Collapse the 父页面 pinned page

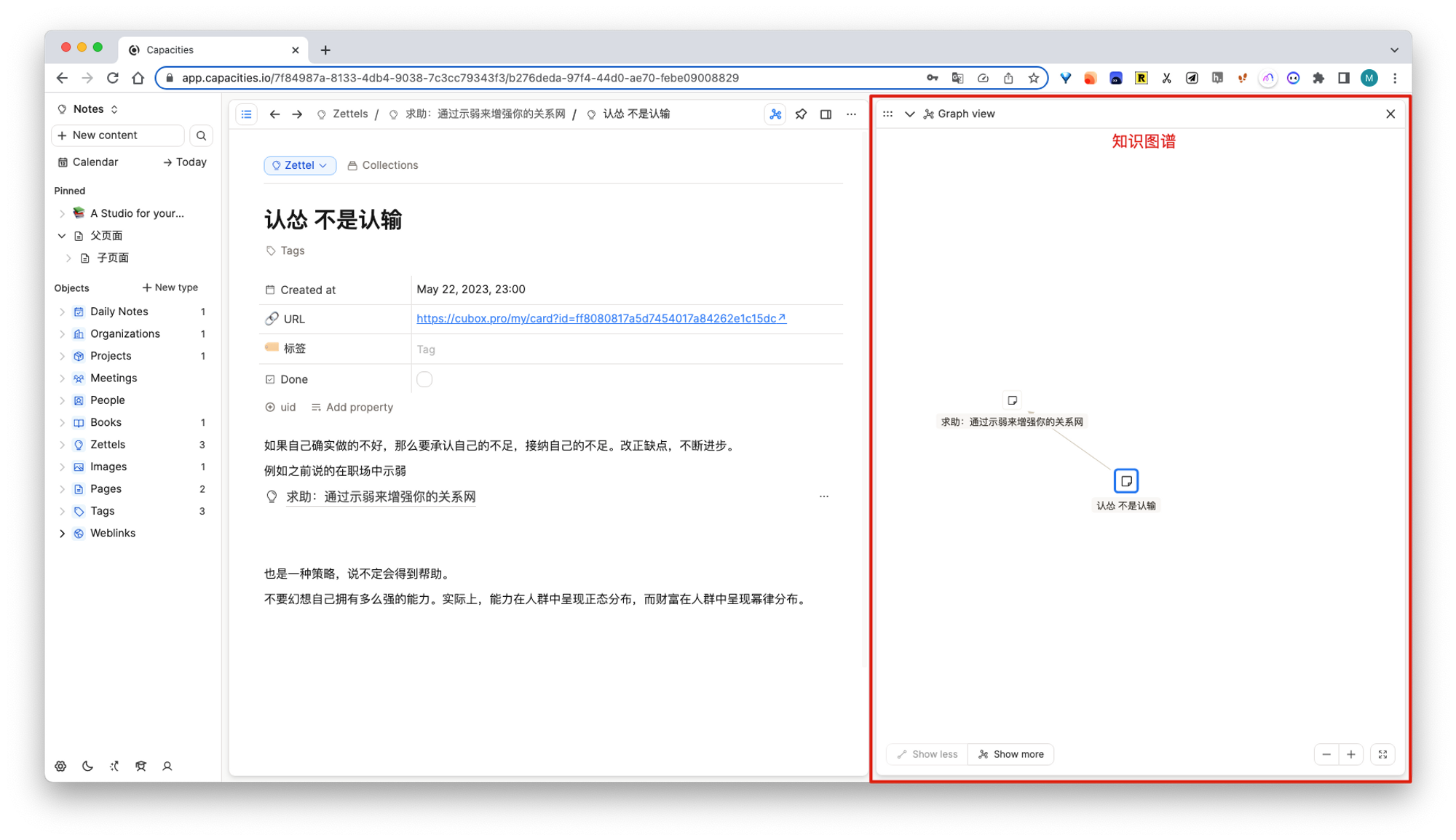tap(62, 236)
